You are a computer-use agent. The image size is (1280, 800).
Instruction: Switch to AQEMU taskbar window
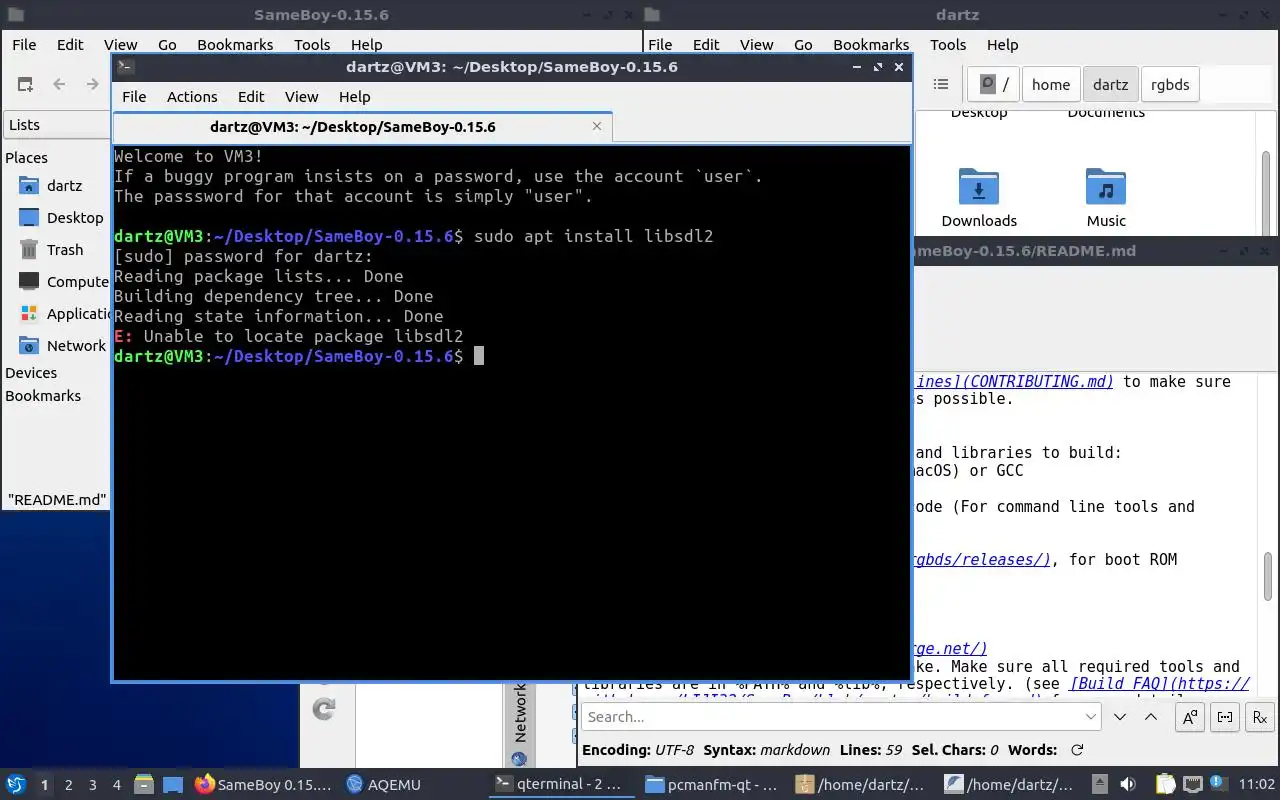coord(384,785)
